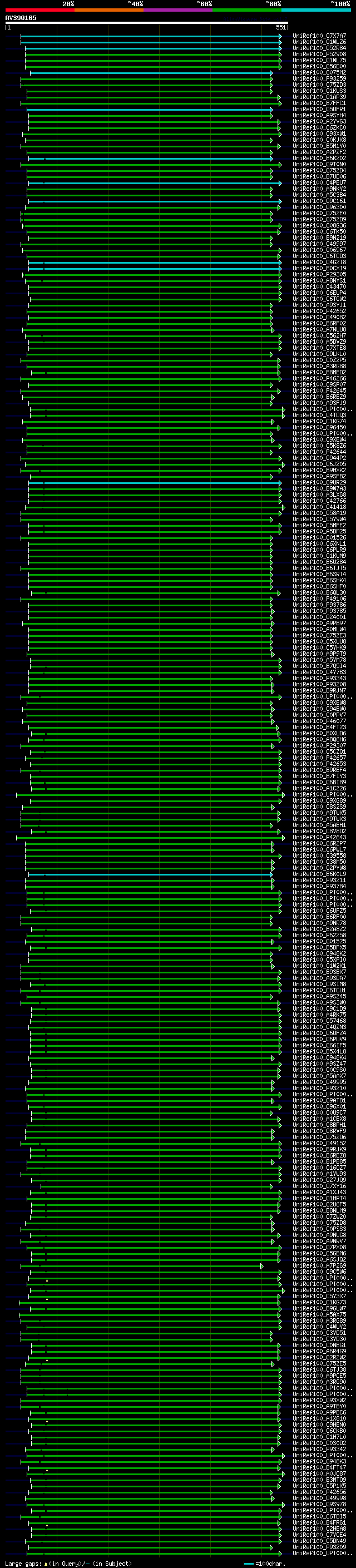
Task: Click the white query bar spanning 1 to 551
Action: click(x=147, y=22)
